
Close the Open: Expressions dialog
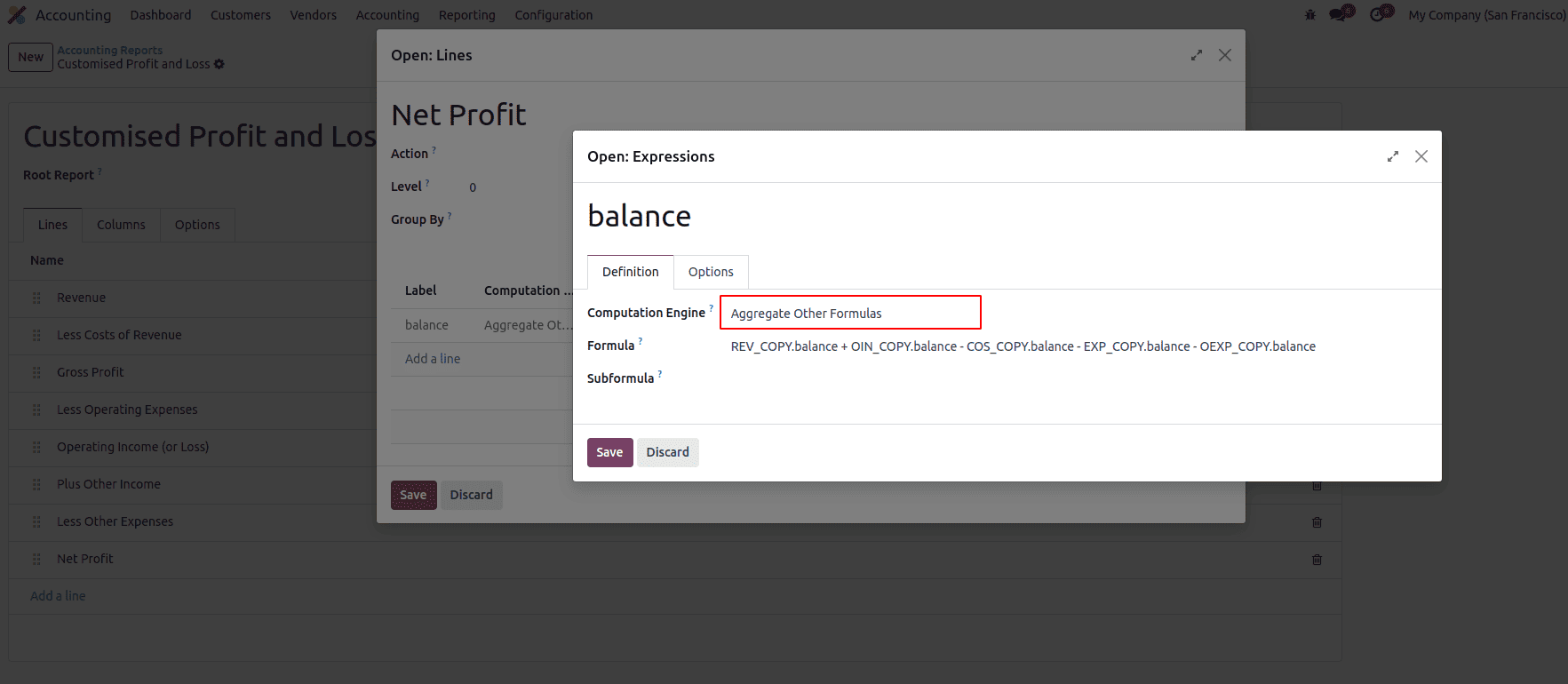point(1421,156)
